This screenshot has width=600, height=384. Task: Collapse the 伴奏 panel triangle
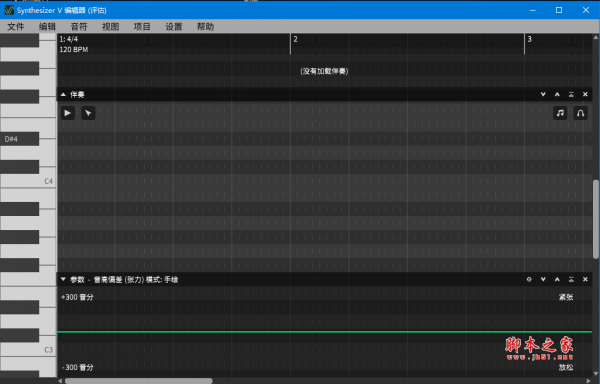point(64,94)
